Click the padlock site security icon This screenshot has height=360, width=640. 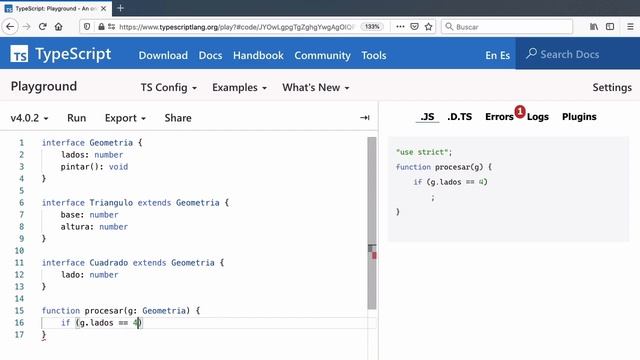tap(101, 27)
